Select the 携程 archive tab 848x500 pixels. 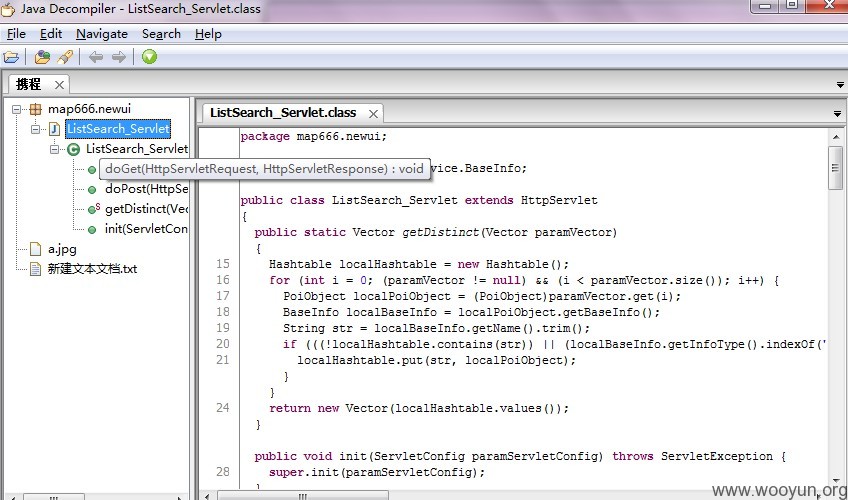click(29, 84)
